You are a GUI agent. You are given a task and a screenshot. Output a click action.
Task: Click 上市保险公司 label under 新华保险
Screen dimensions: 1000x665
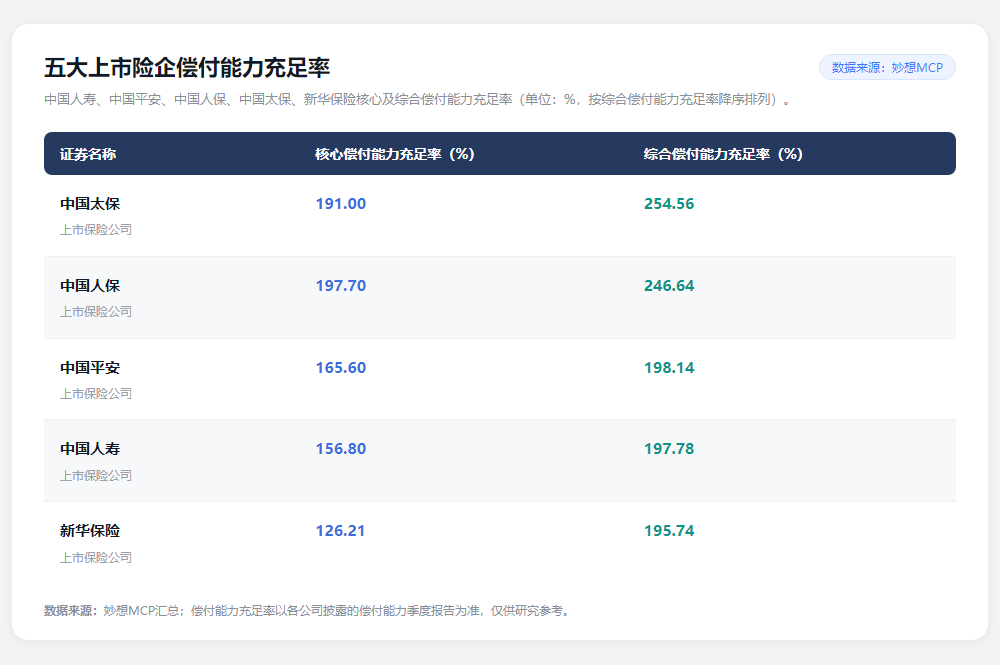(96, 558)
